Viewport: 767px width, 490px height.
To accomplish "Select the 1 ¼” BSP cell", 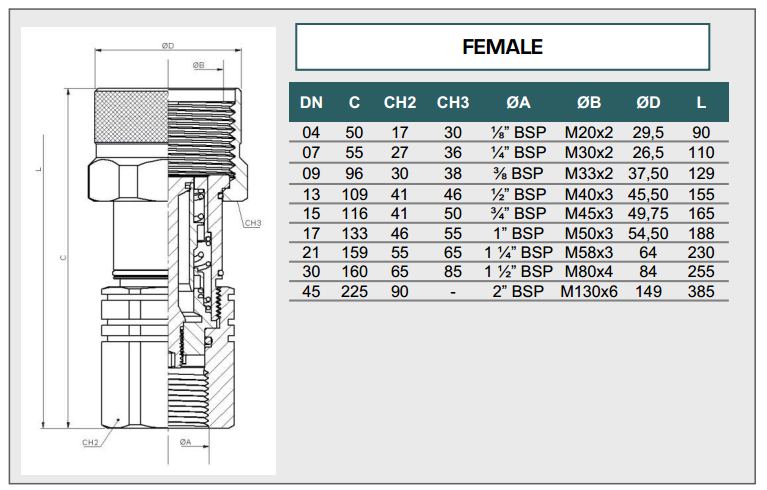I will (x=518, y=252).
